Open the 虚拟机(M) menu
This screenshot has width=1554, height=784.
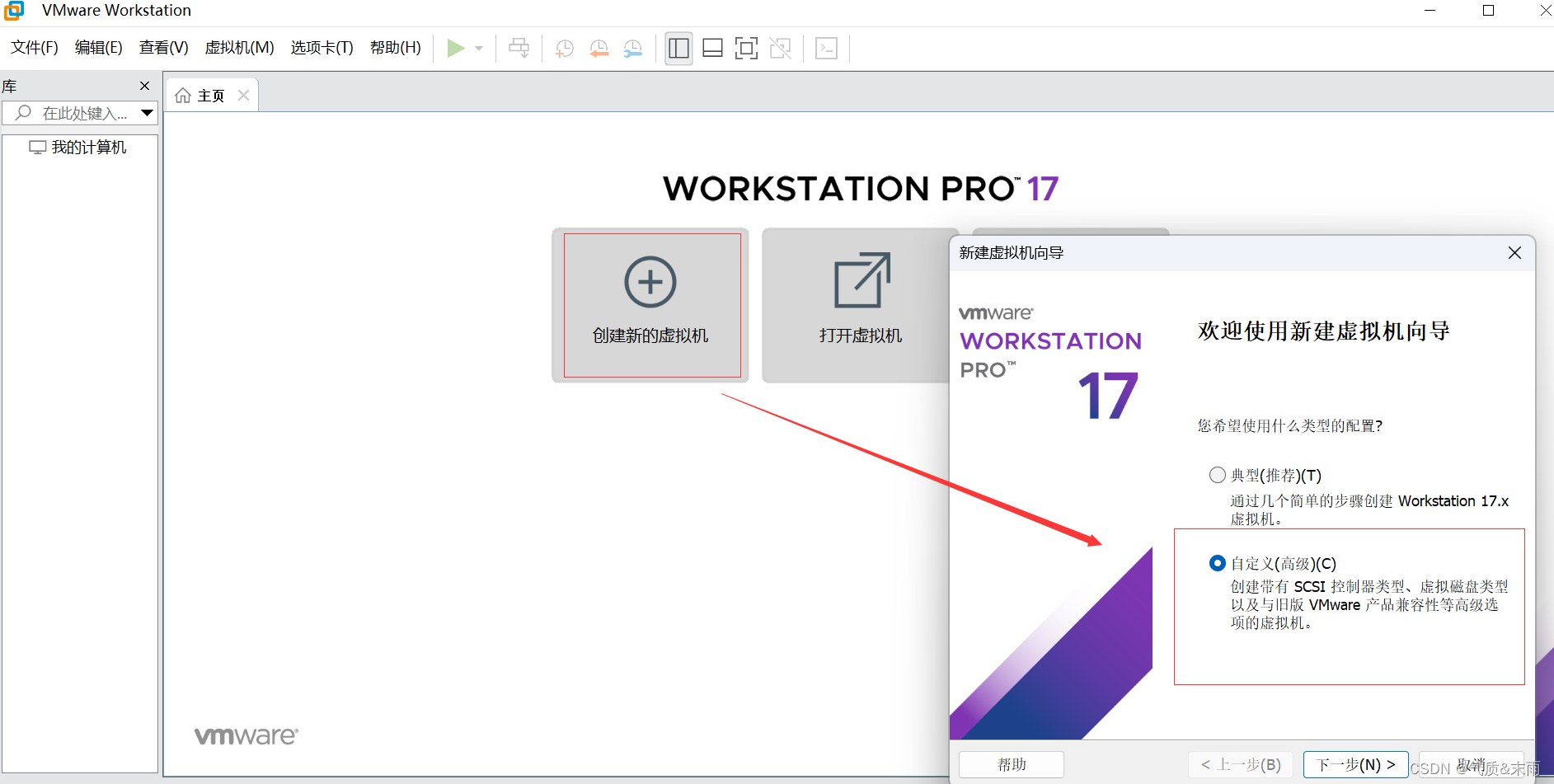coord(240,48)
